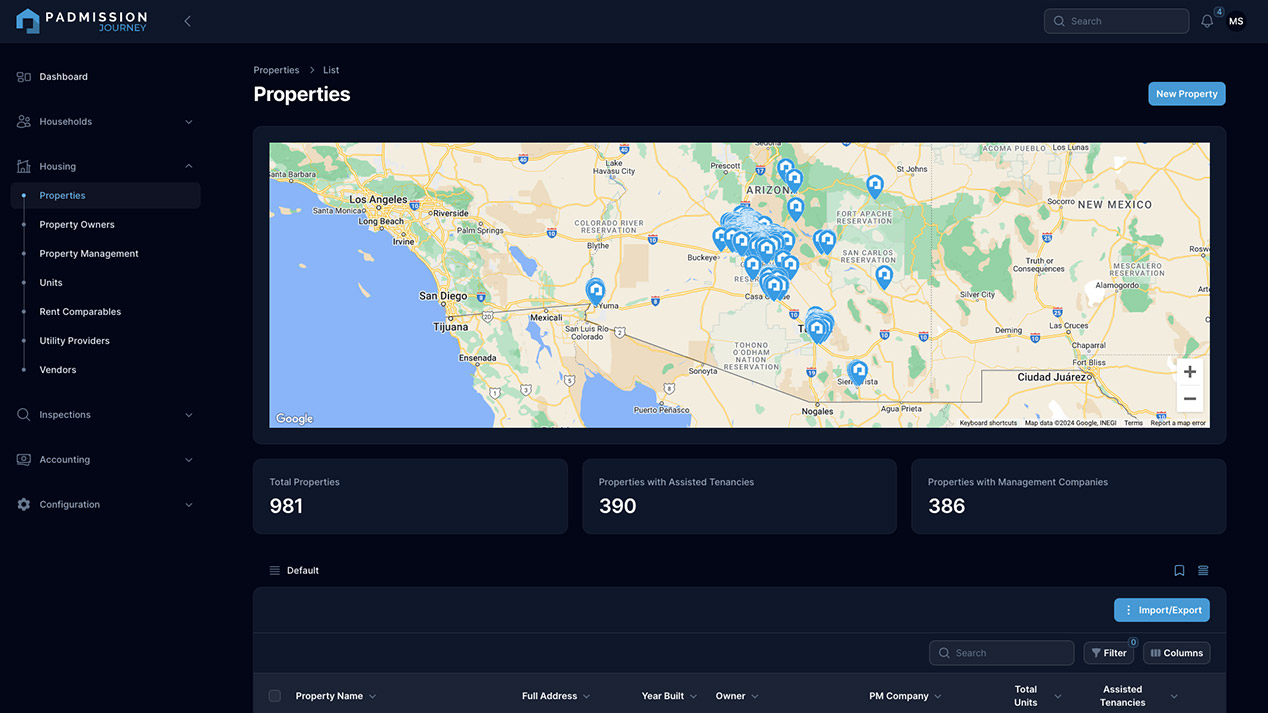1268x713 pixels.
Task: Click the Housing building icon
Action: point(24,167)
